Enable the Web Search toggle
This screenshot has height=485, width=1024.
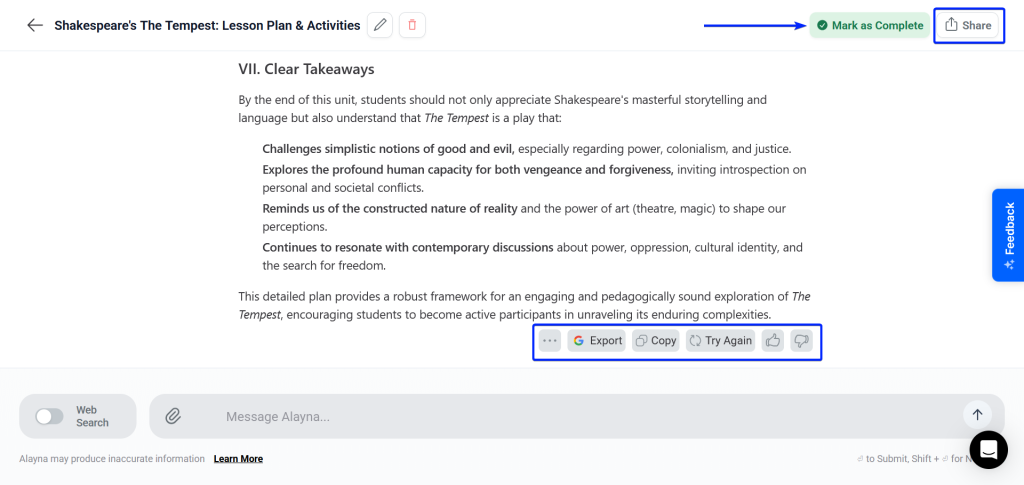(x=49, y=416)
